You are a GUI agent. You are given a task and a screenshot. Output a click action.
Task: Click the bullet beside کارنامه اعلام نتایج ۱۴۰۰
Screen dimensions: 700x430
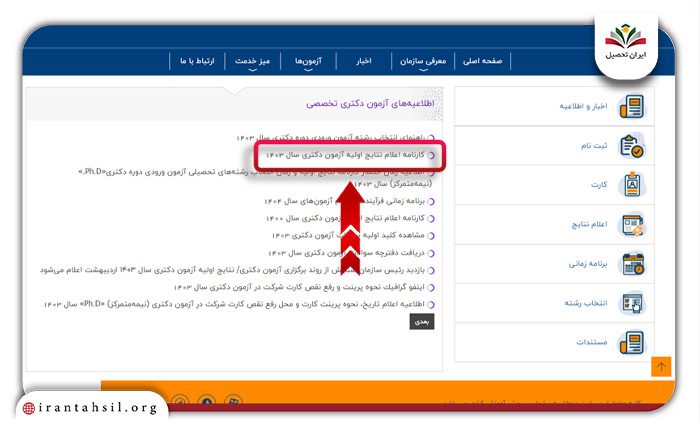point(431,218)
